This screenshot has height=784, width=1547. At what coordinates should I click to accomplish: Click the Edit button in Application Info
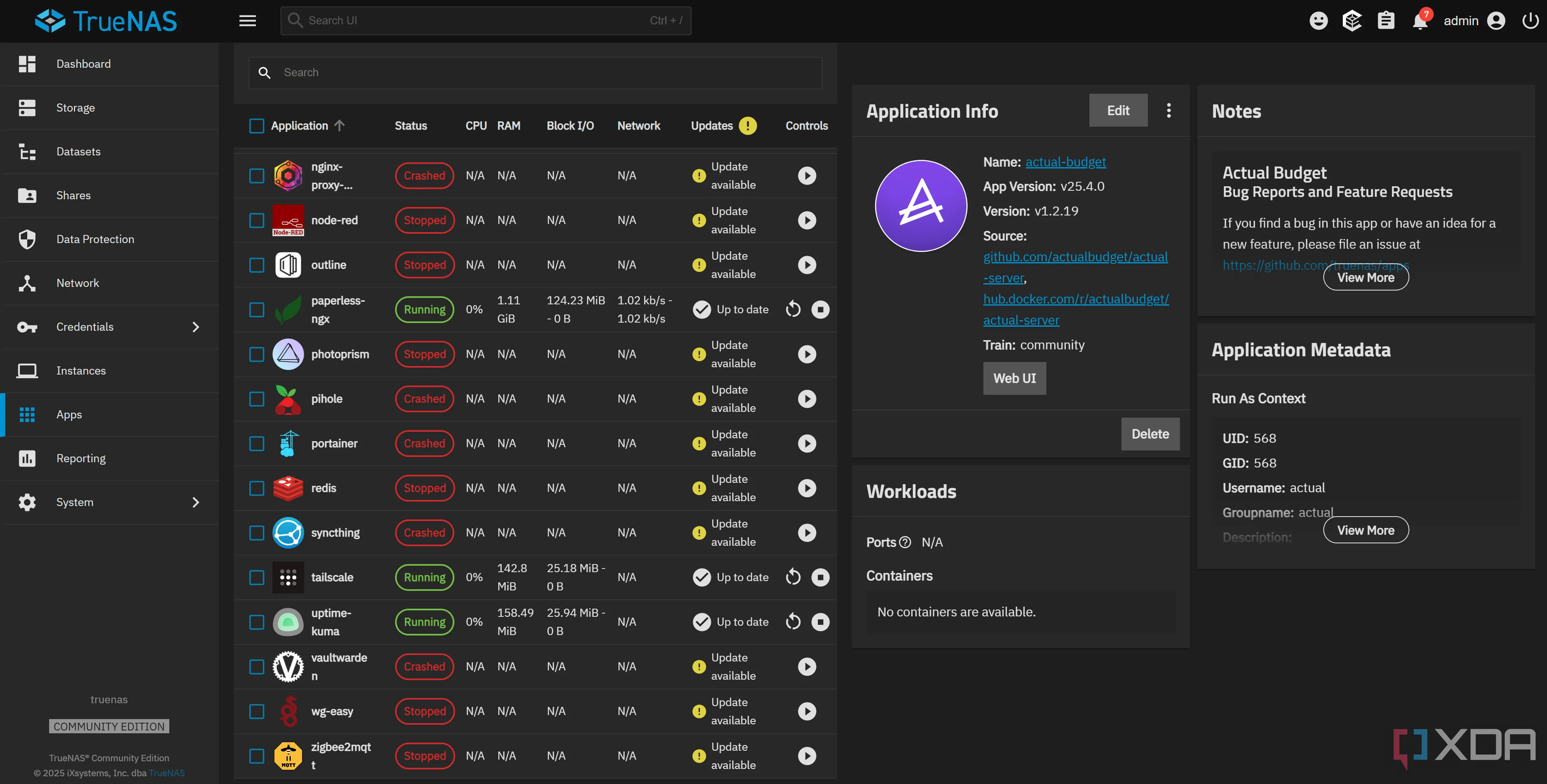[x=1117, y=110]
